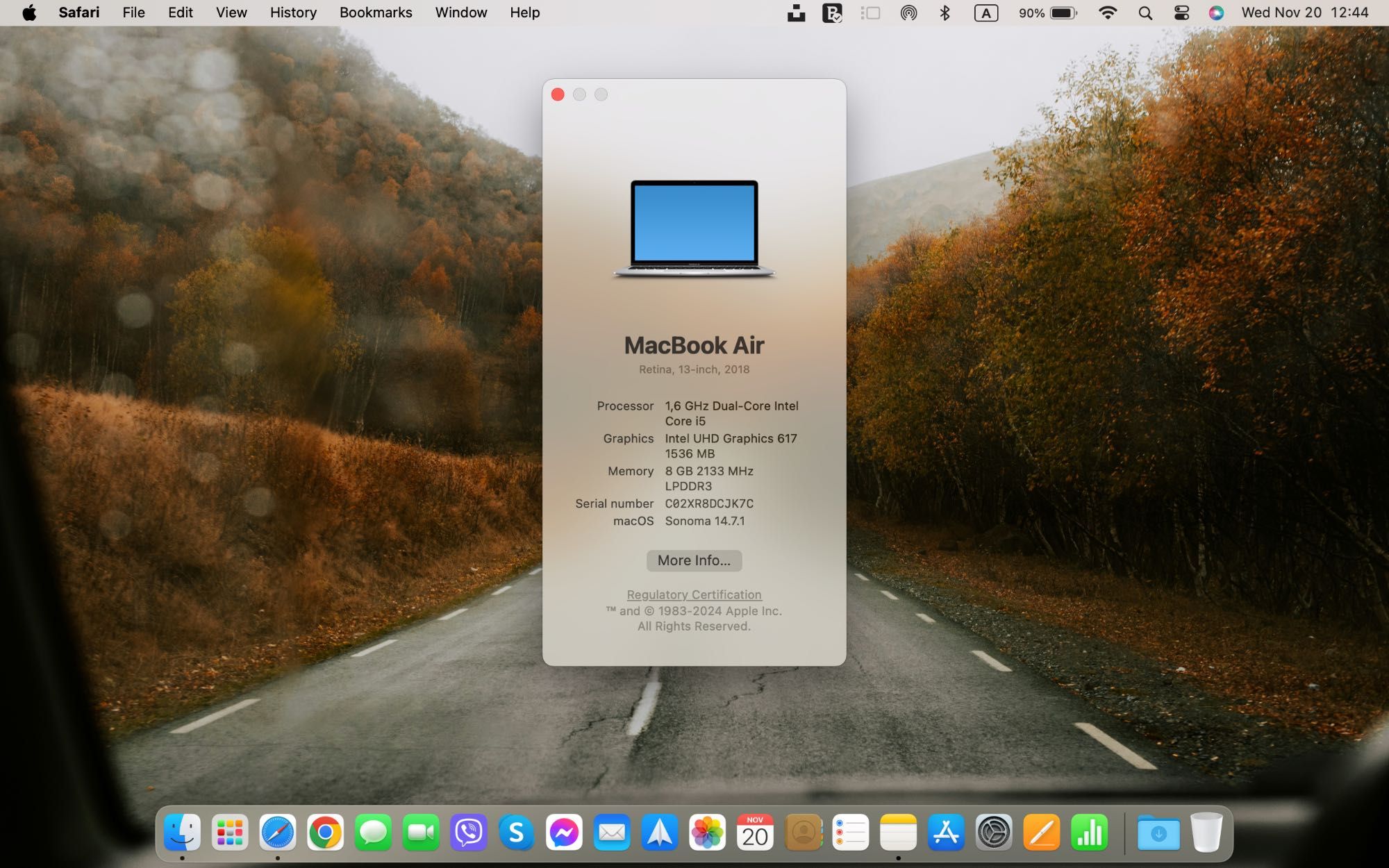
Task: Open the Messages app in Dock
Action: point(373,832)
